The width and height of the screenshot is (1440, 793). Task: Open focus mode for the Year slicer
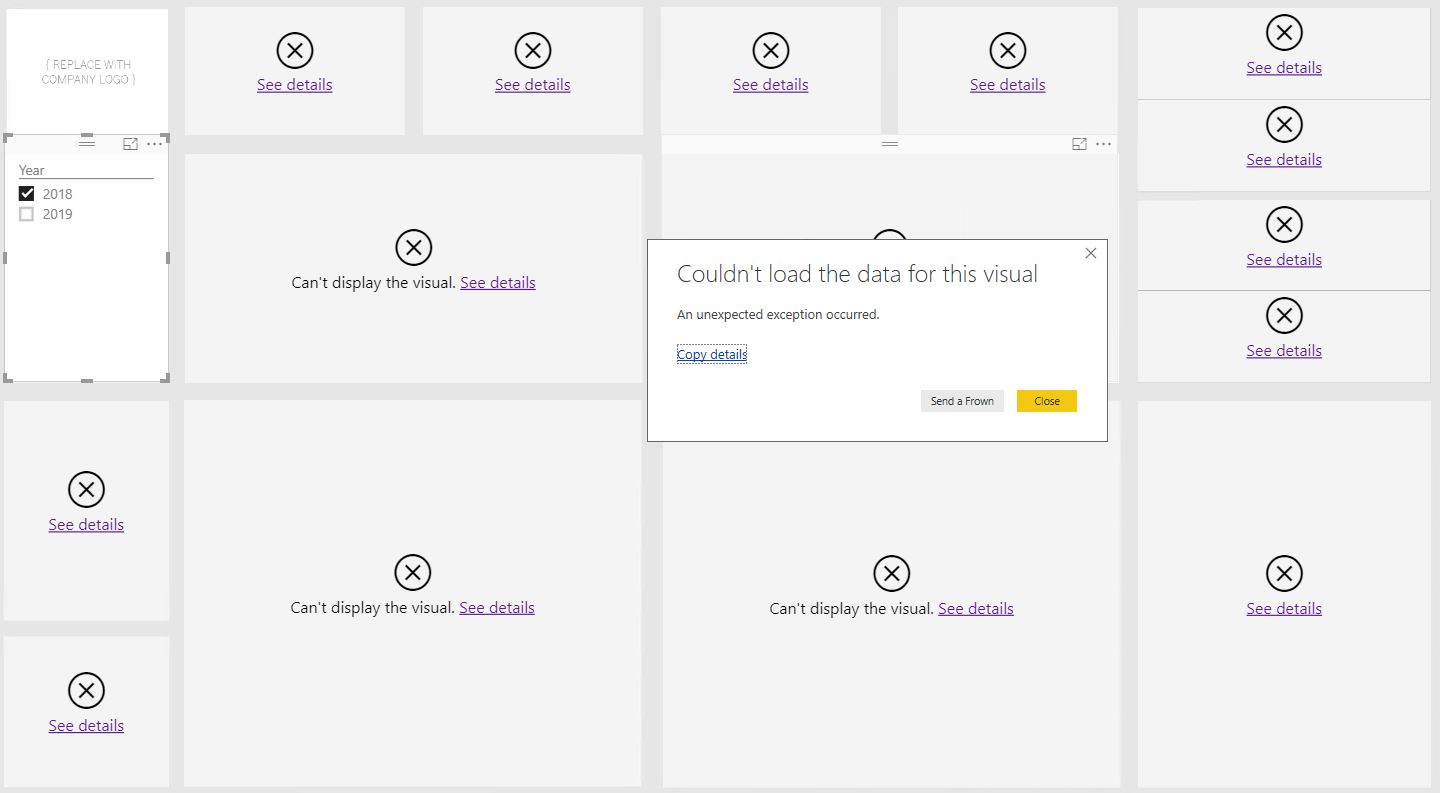point(130,144)
